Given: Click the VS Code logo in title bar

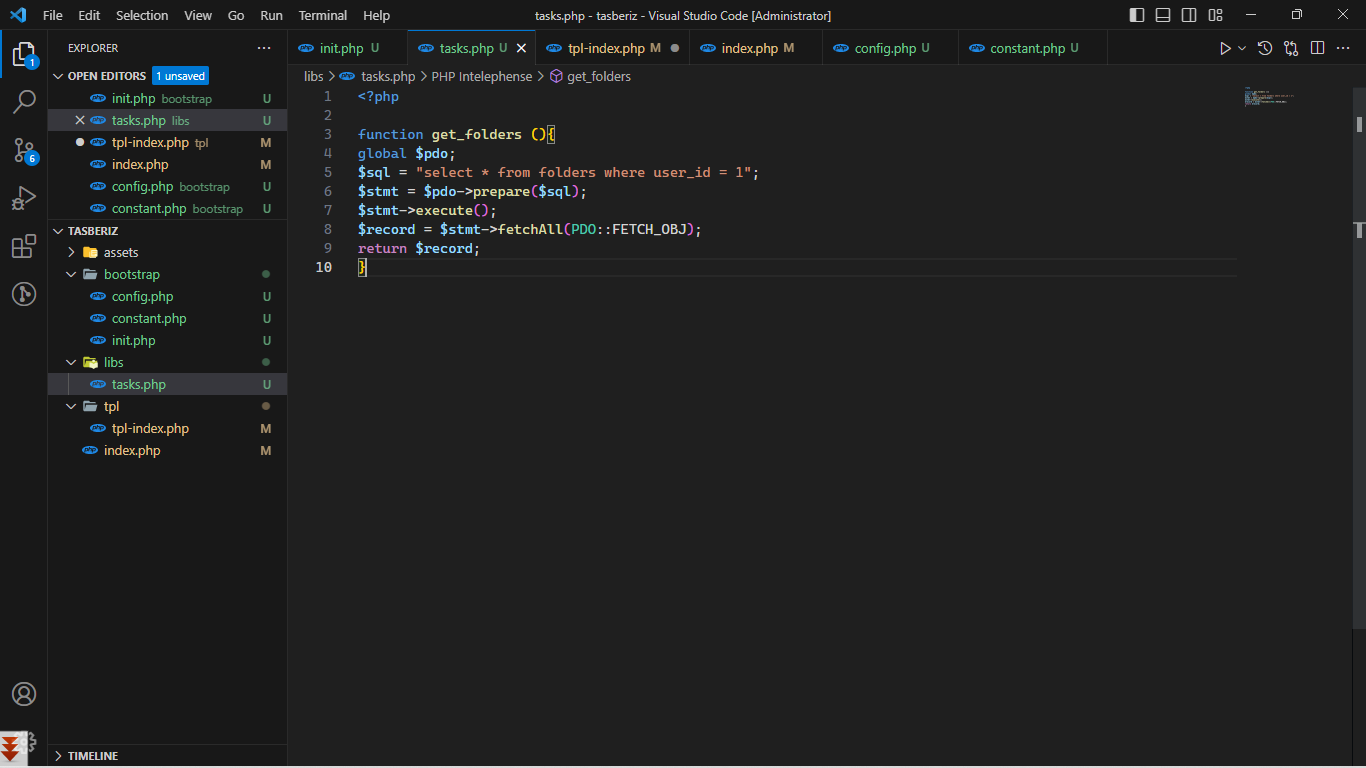Looking at the screenshot, I should click(x=18, y=15).
